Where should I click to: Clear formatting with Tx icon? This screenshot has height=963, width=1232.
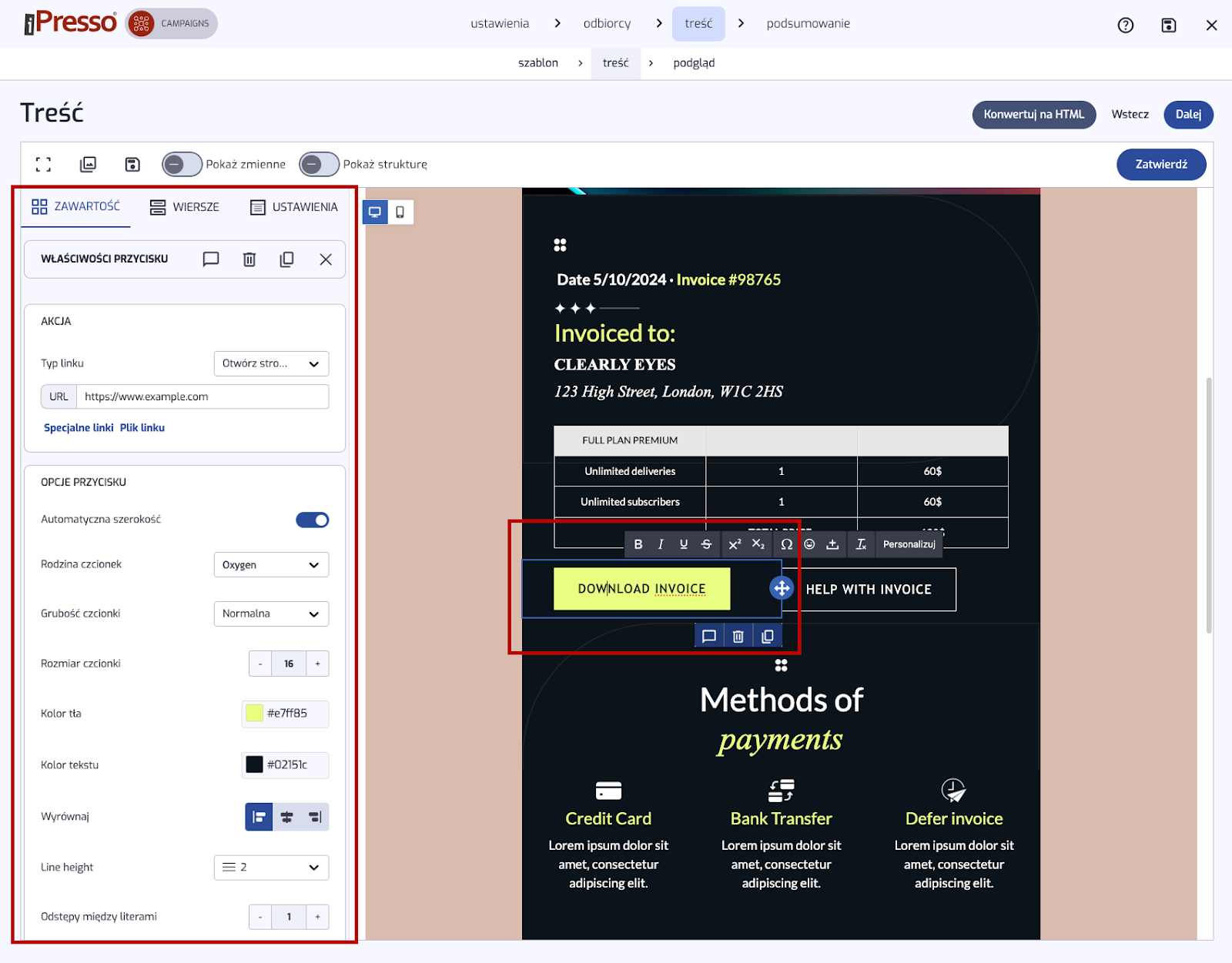861,544
